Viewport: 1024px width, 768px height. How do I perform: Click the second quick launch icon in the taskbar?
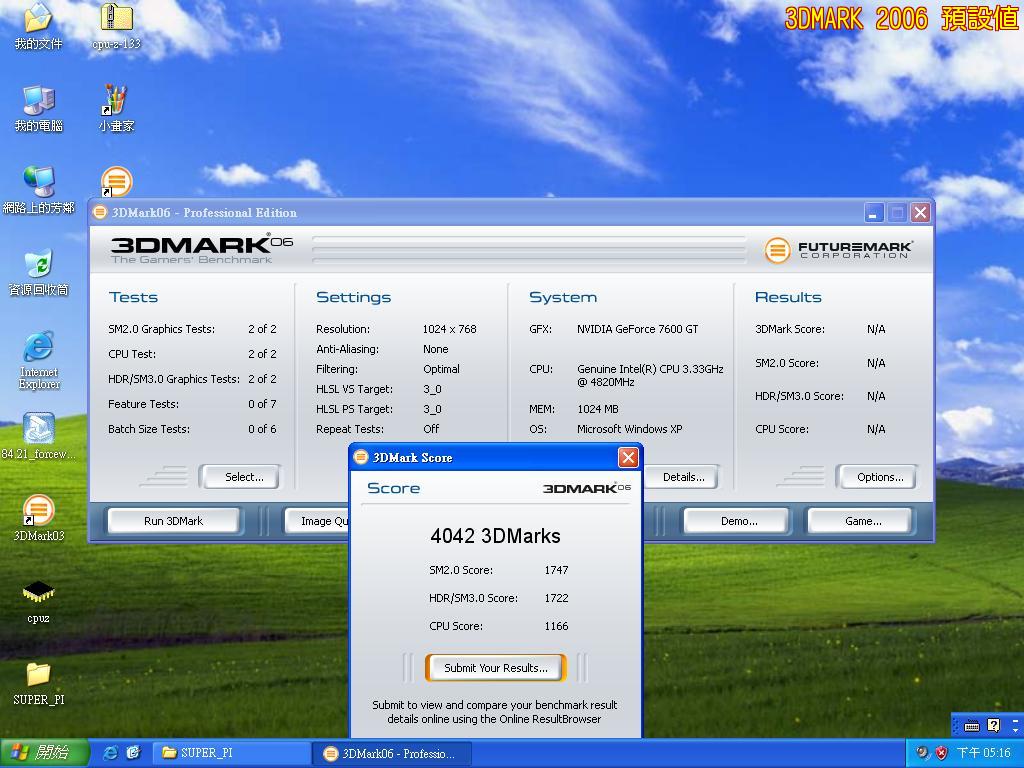tap(133, 753)
